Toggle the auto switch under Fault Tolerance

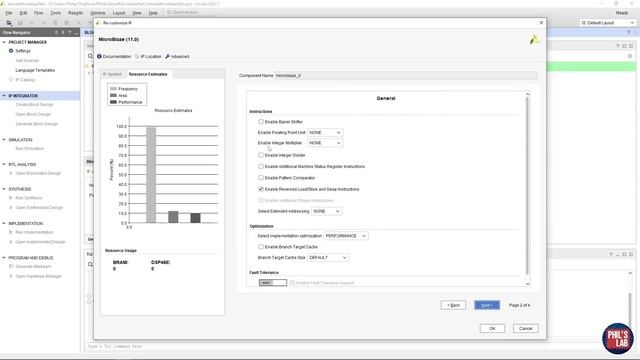click(x=273, y=282)
